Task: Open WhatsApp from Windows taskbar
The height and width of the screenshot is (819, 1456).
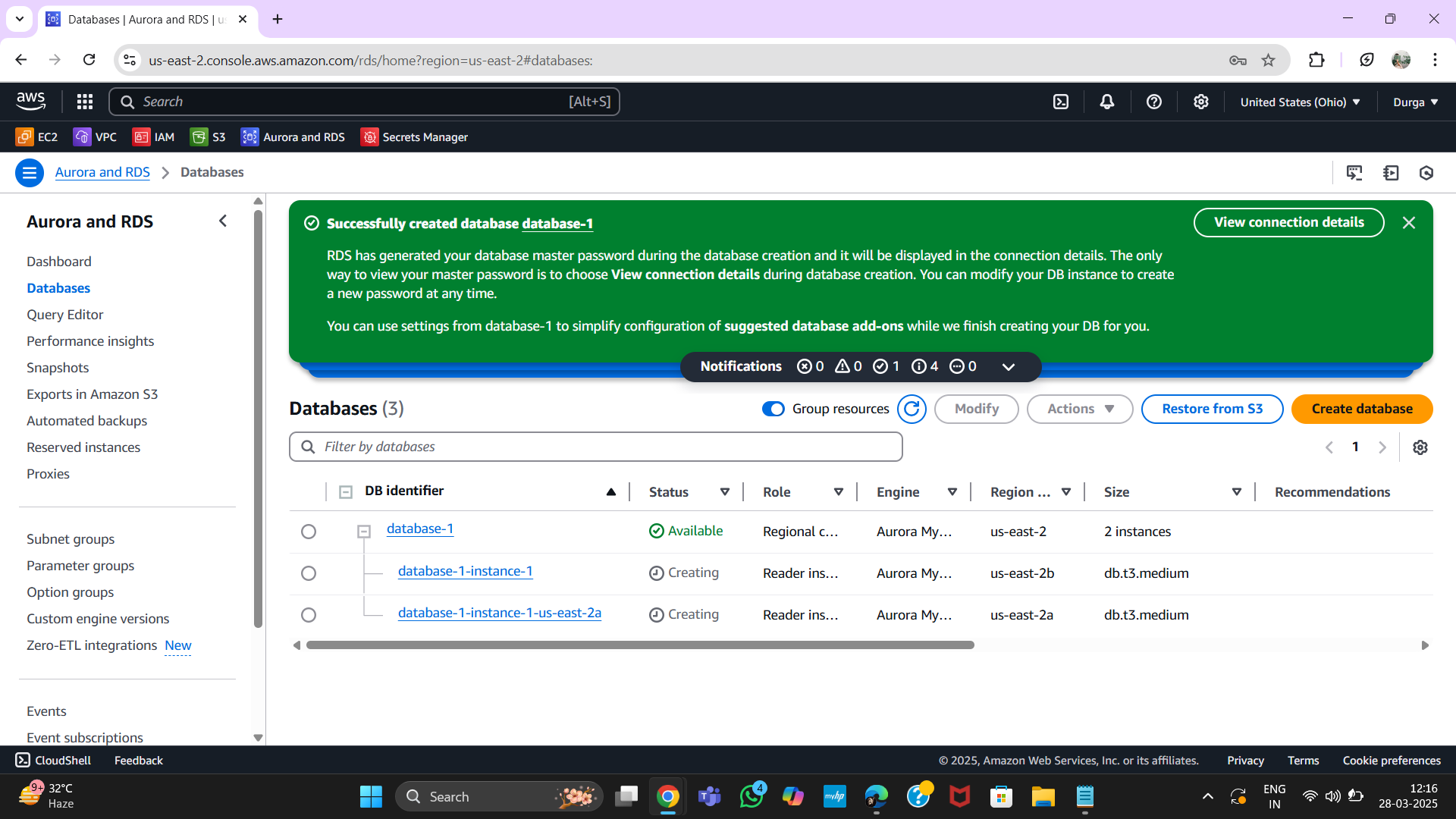Action: [752, 796]
